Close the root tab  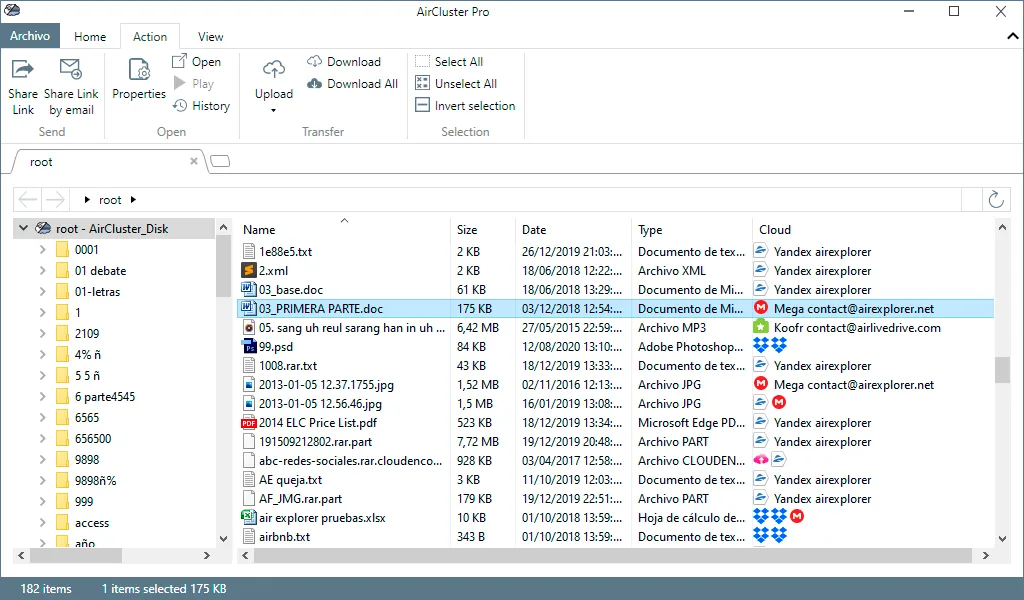tap(194, 161)
